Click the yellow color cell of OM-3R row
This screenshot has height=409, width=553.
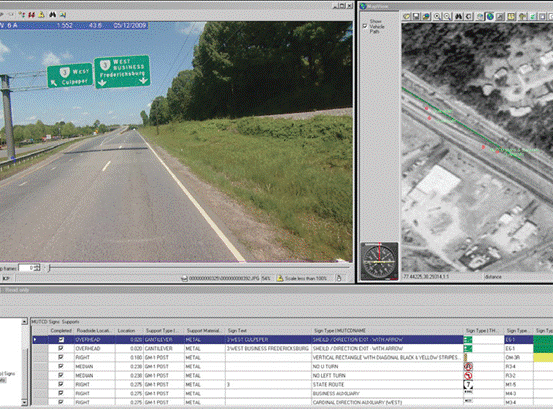click(x=543, y=358)
